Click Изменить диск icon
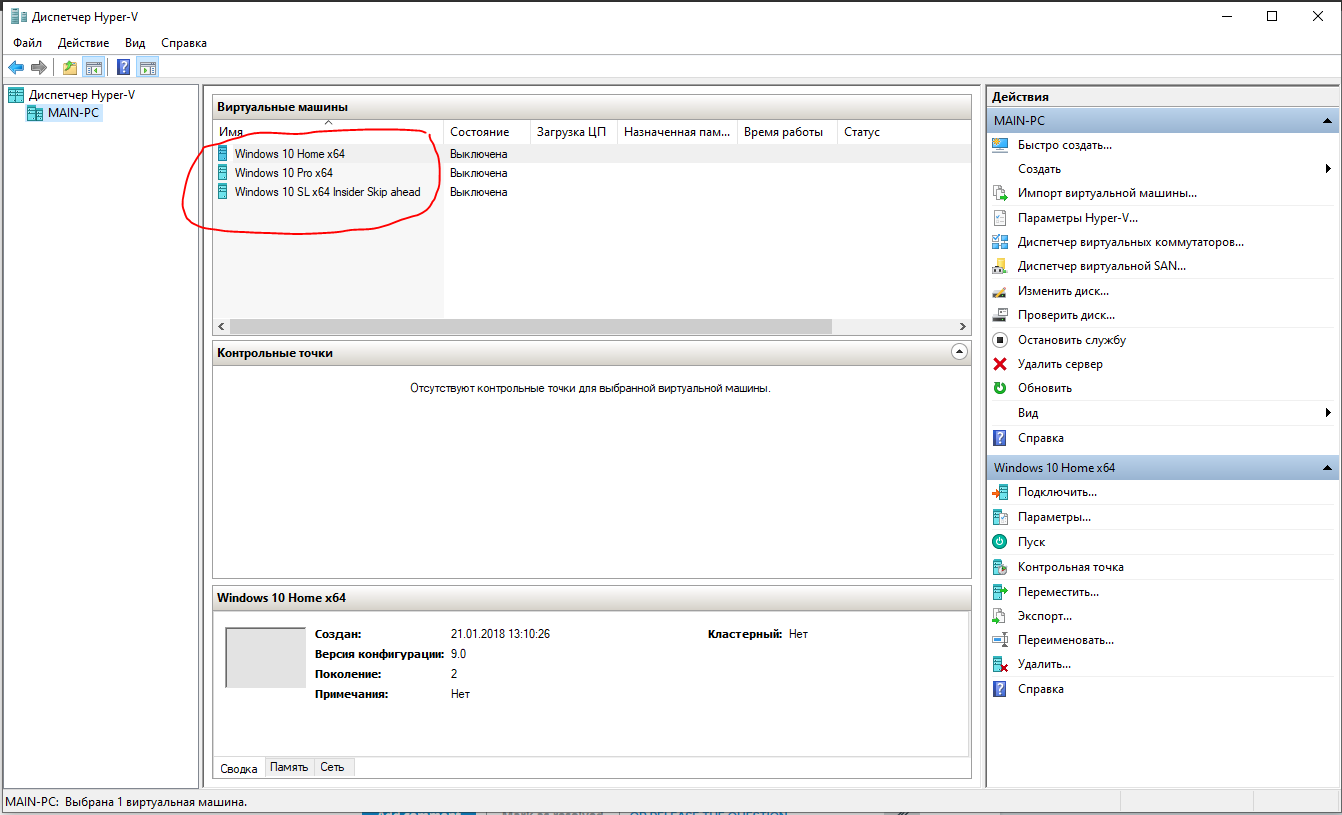Viewport: 1342px width, 815px height. pyautogui.click(x=999, y=291)
